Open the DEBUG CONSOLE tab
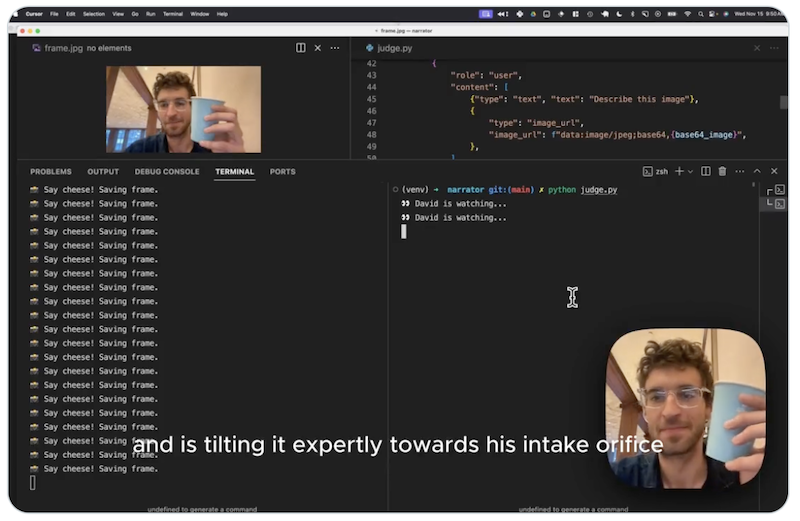The image size is (800, 521). tap(167, 172)
